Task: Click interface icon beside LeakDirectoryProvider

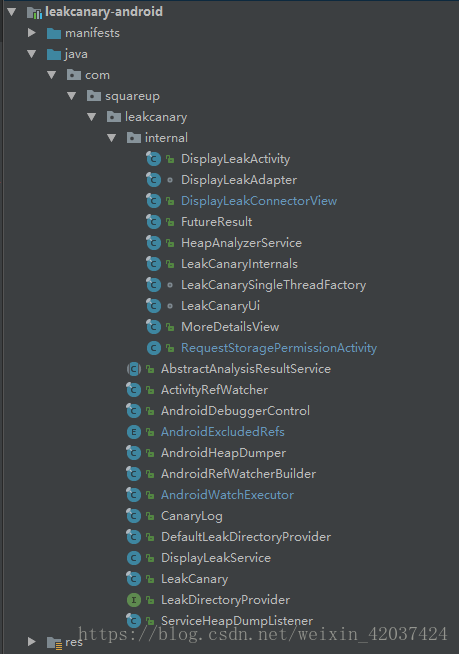Action: pyautogui.click(x=134, y=600)
